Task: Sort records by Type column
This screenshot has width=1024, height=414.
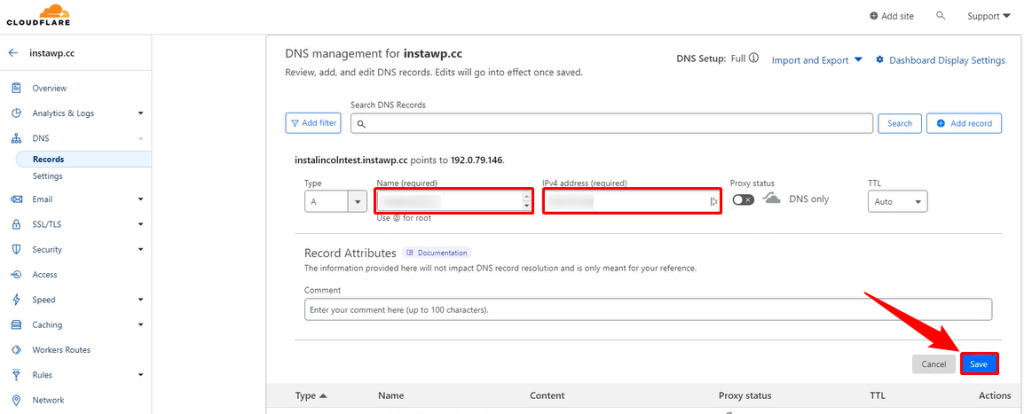Action: 311,396
